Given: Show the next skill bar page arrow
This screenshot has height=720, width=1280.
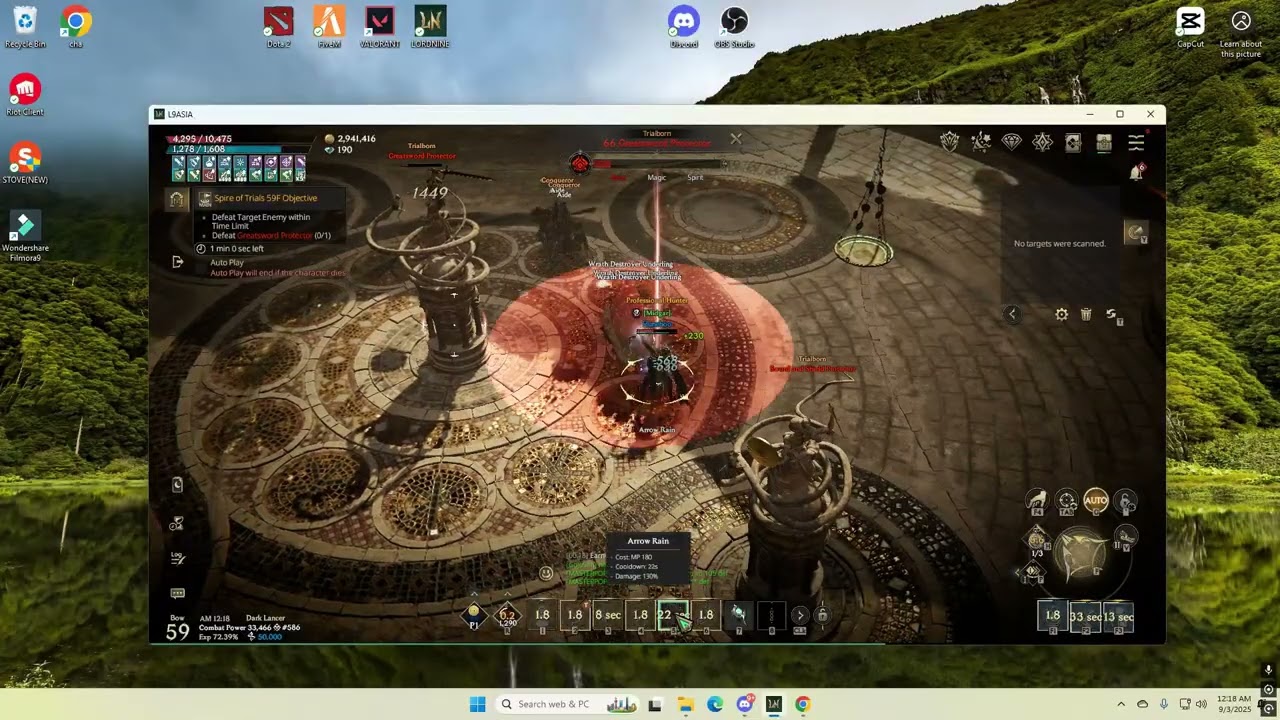Looking at the screenshot, I should click(x=799, y=615).
